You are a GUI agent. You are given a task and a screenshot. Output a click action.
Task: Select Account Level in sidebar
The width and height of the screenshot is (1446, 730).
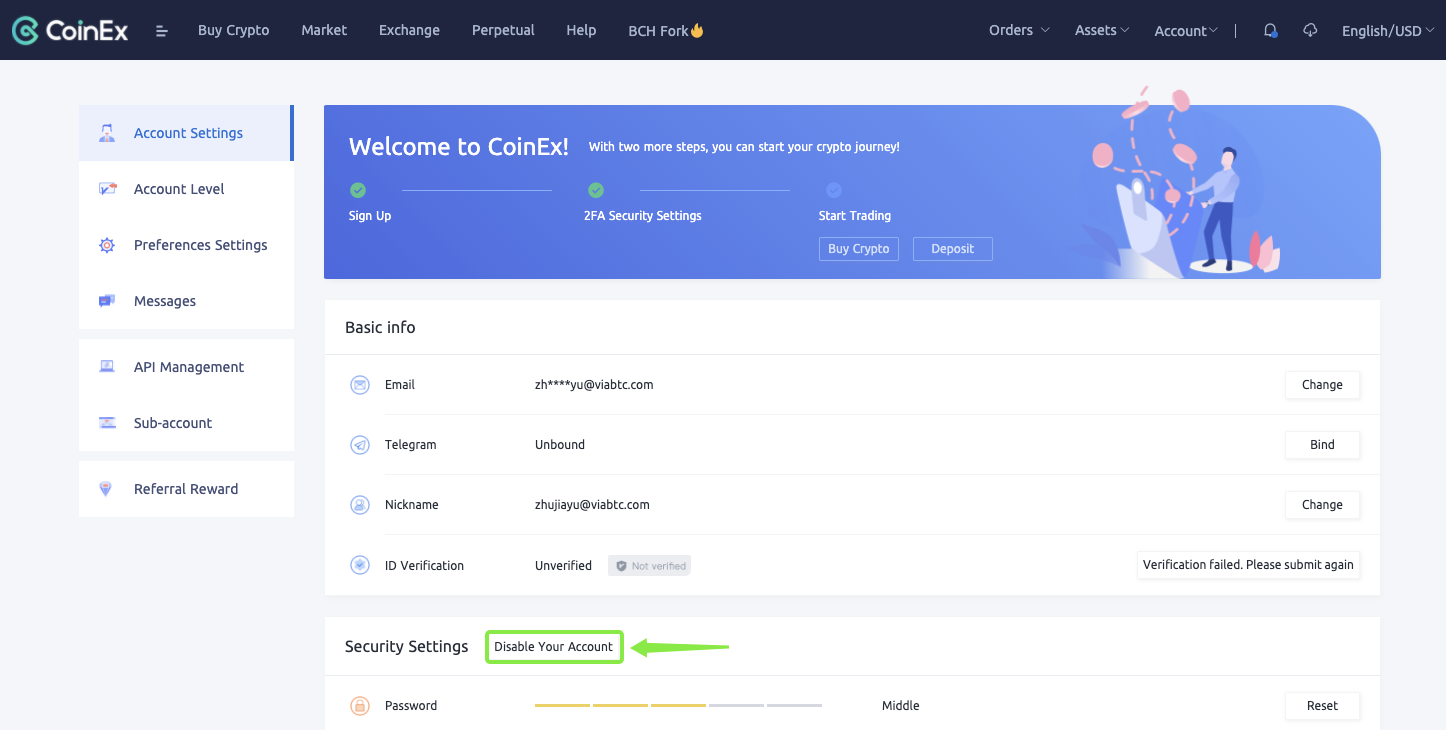tap(179, 189)
